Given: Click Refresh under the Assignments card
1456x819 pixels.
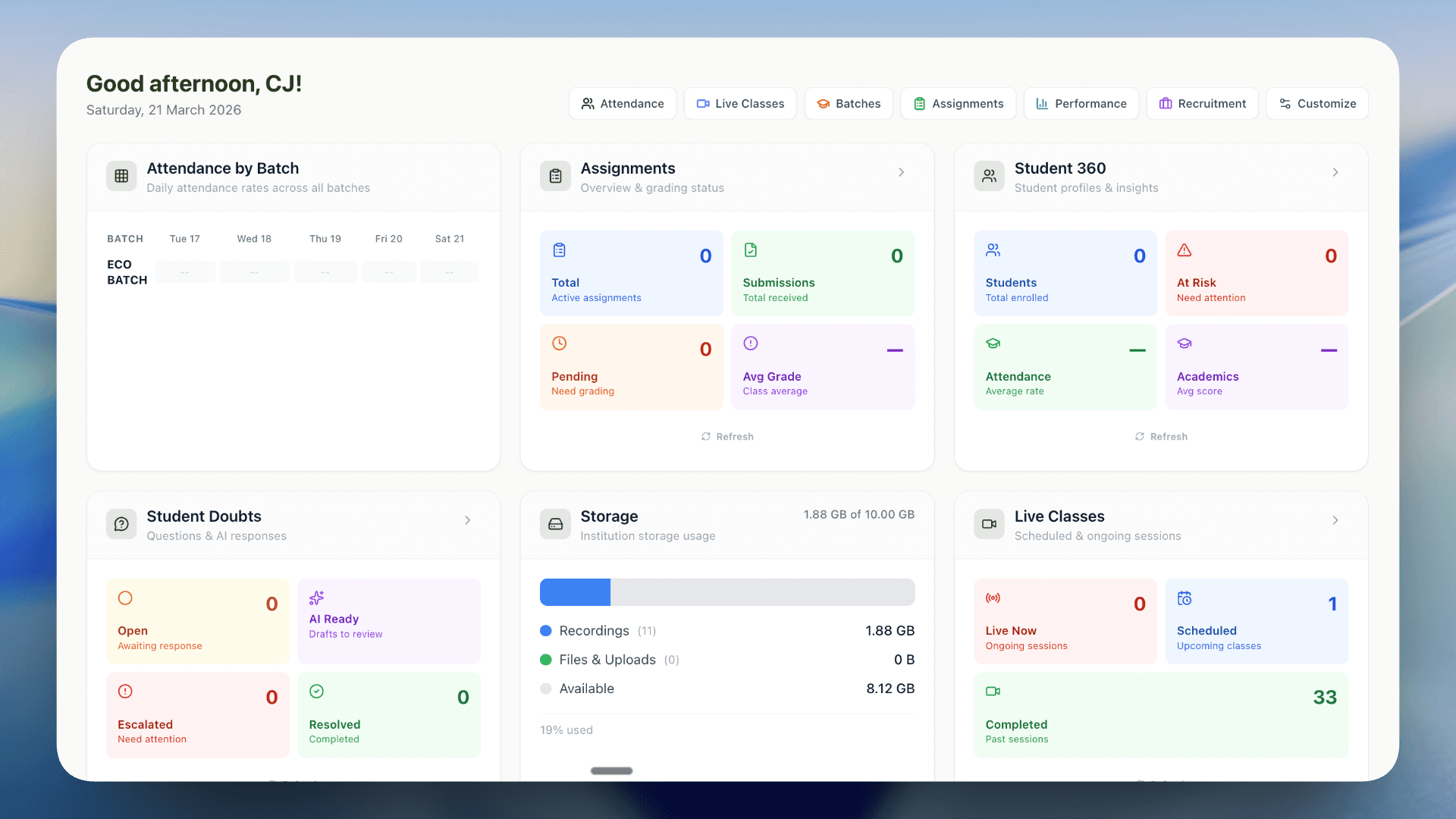Looking at the screenshot, I should (726, 436).
